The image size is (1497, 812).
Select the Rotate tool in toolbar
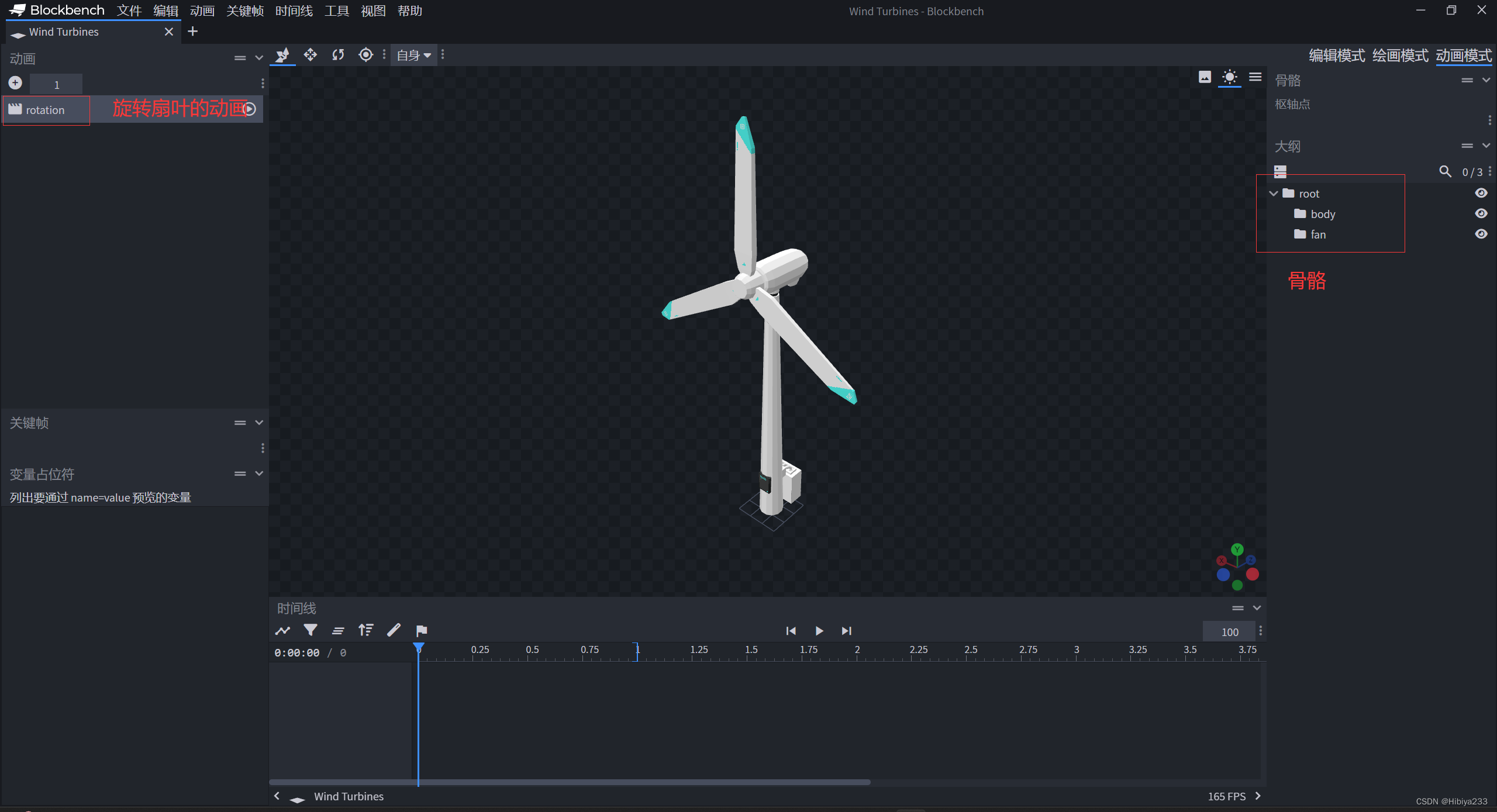(338, 55)
